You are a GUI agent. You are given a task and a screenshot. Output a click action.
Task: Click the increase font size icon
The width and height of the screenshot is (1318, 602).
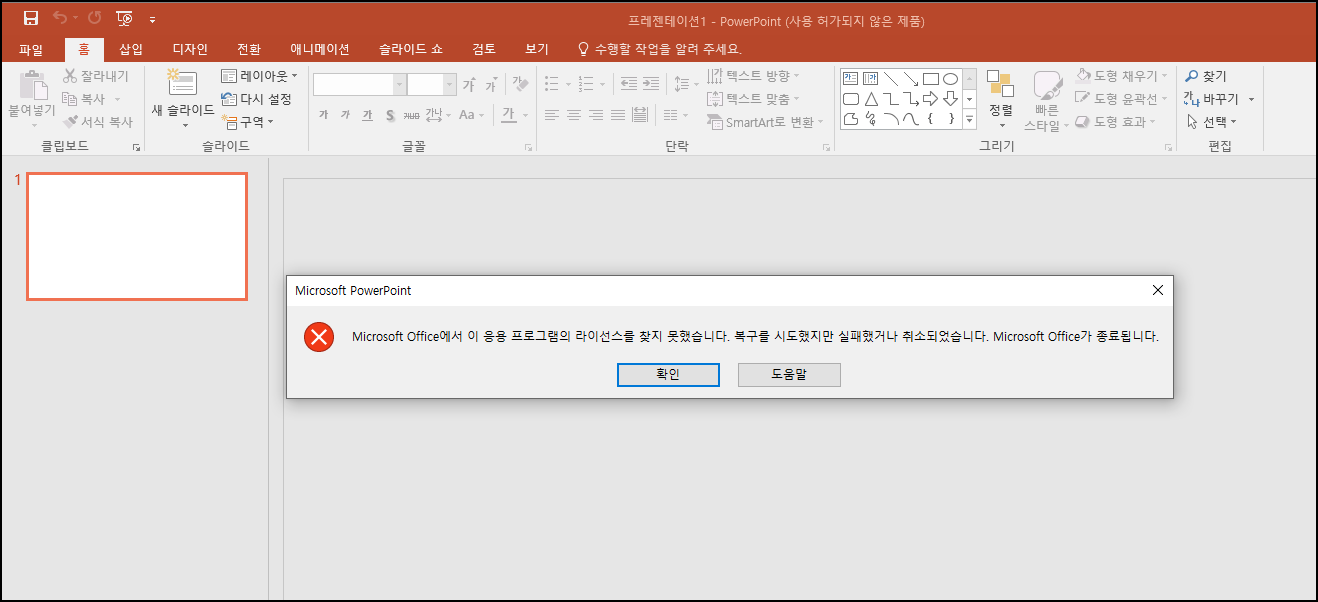(x=468, y=85)
